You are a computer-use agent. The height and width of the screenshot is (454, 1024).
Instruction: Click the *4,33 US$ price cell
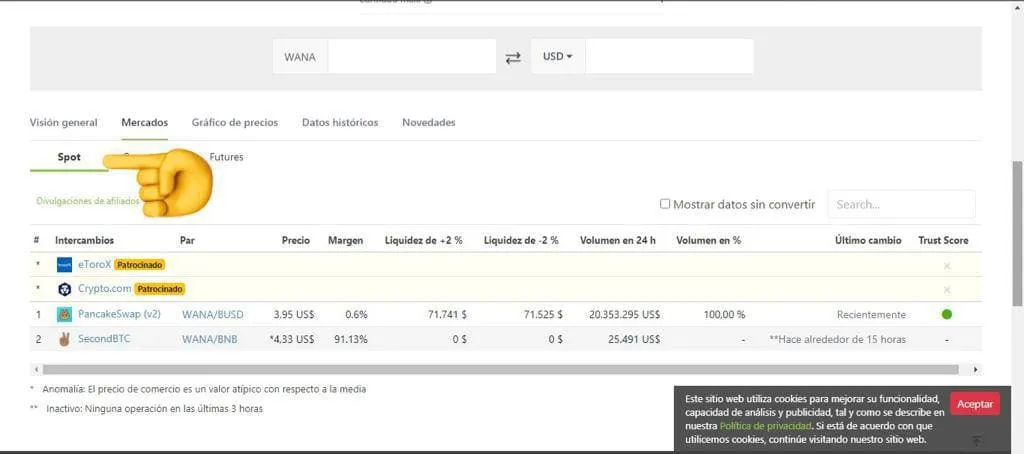[291, 339]
